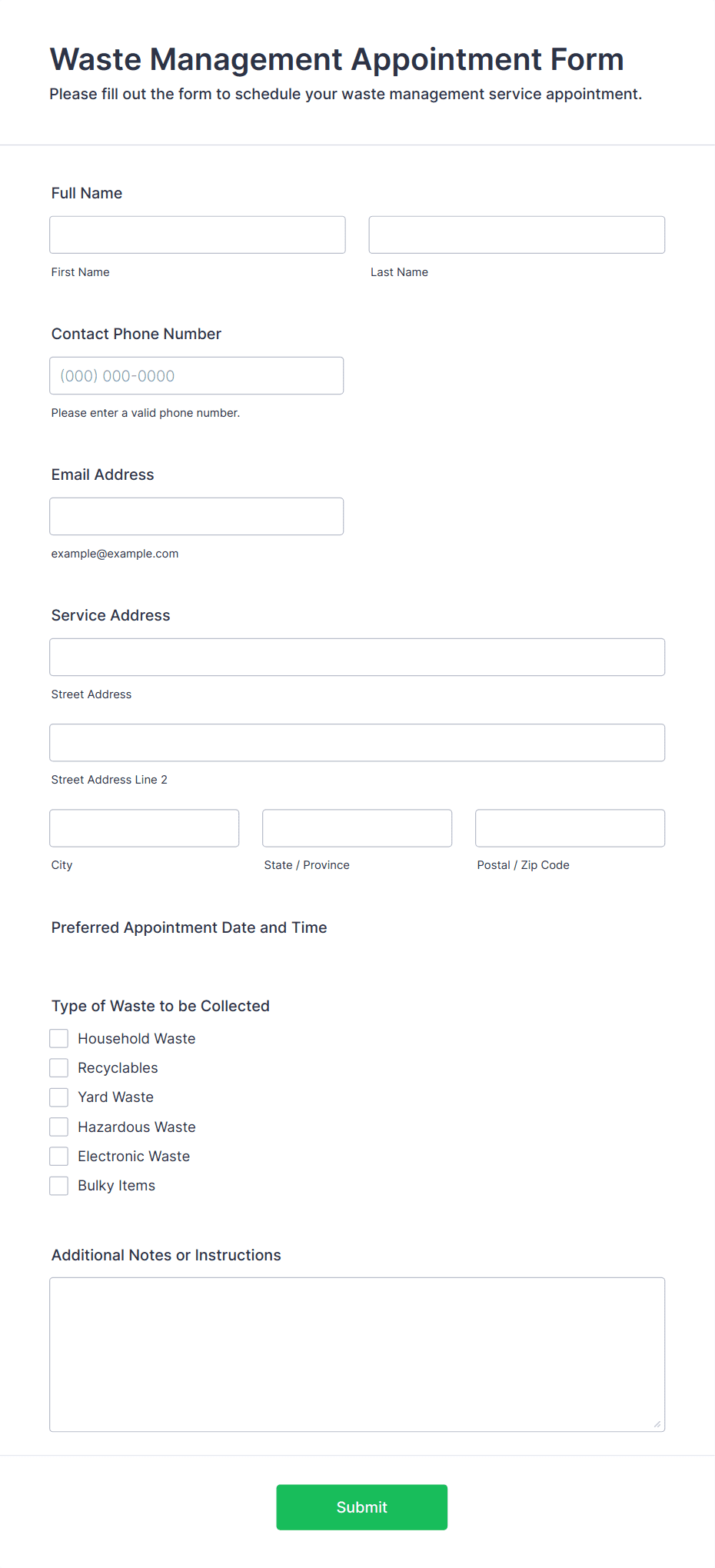The image size is (715, 1568).
Task: Check the Household Waste checkbox
Action: pos(59,1038)
